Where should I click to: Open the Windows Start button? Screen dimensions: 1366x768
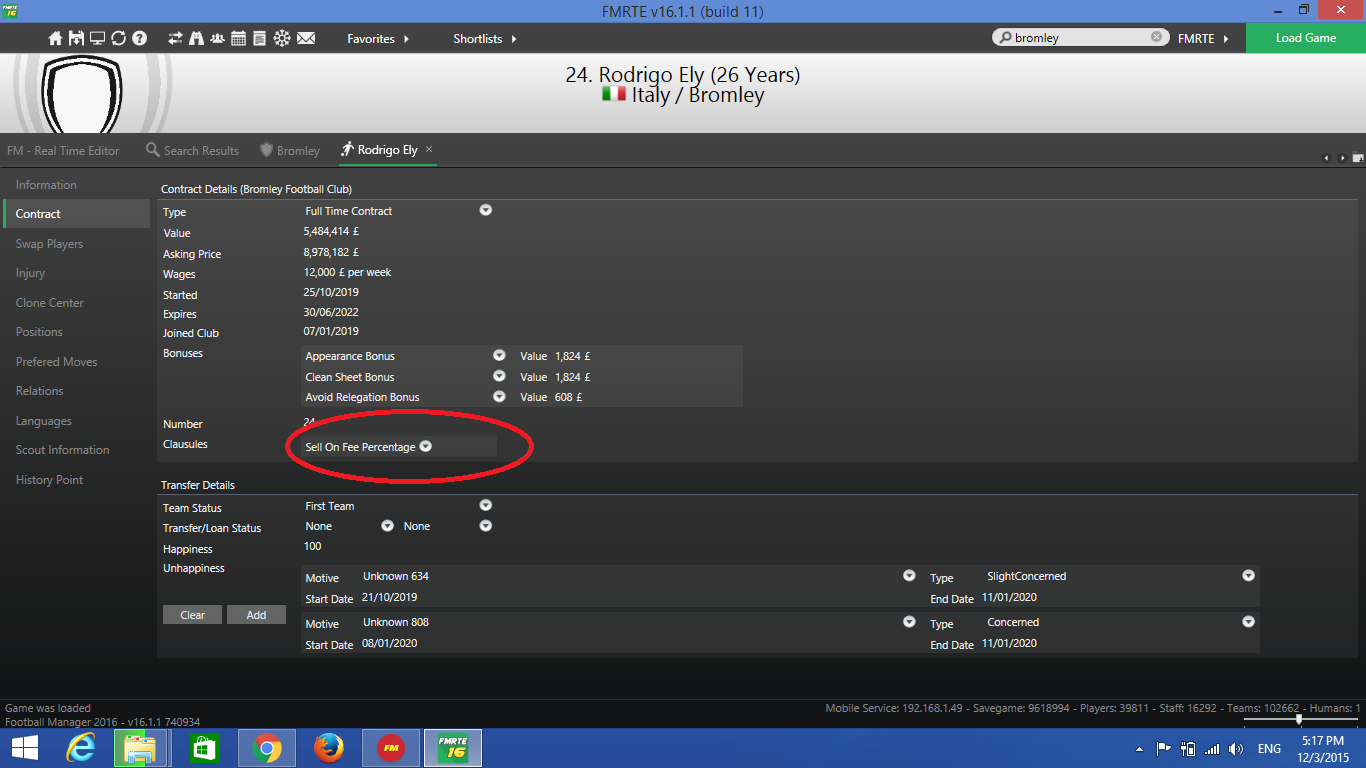[24, 748]
